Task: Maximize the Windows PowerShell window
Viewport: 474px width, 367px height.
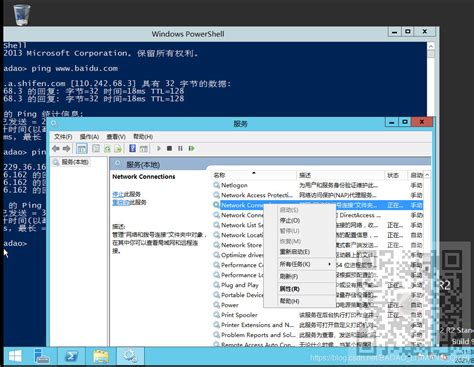Action: click(408, 32)
